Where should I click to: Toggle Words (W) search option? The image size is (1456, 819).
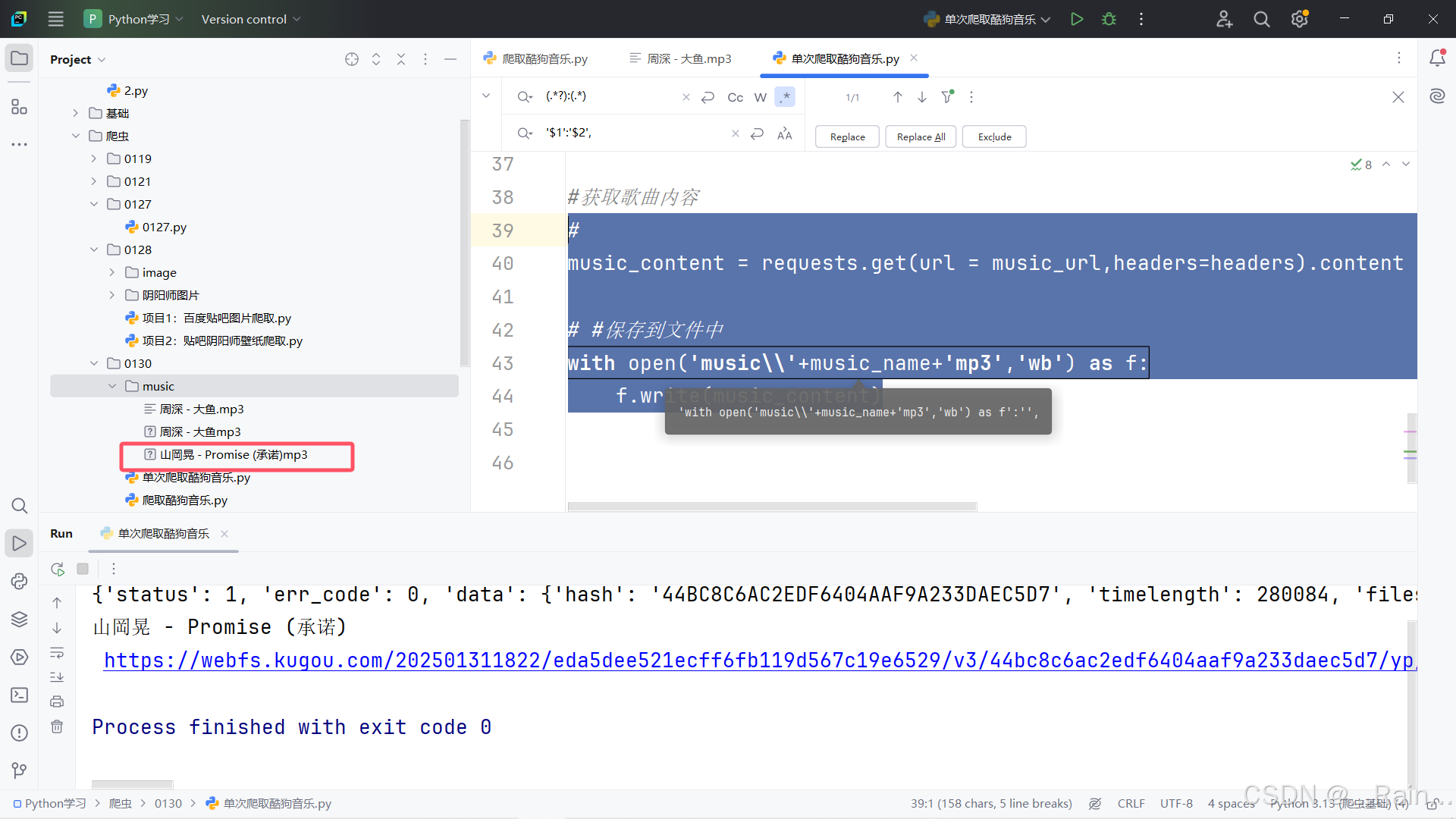760,97
